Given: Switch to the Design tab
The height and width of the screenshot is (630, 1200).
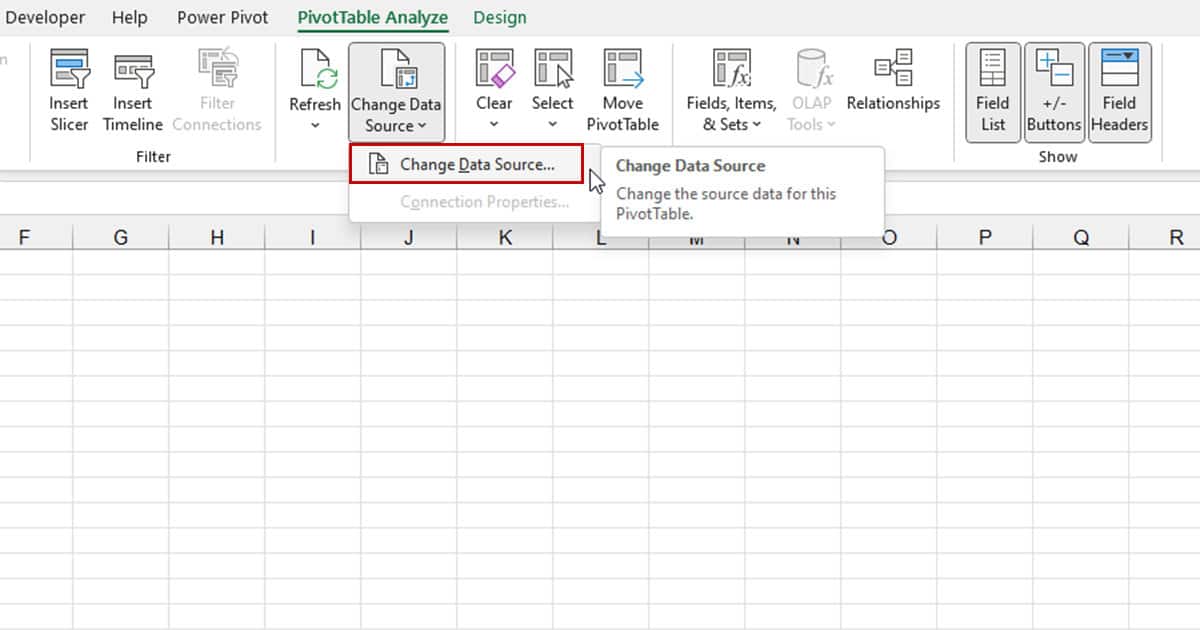Looking at the screenshot, I should 500,17.
